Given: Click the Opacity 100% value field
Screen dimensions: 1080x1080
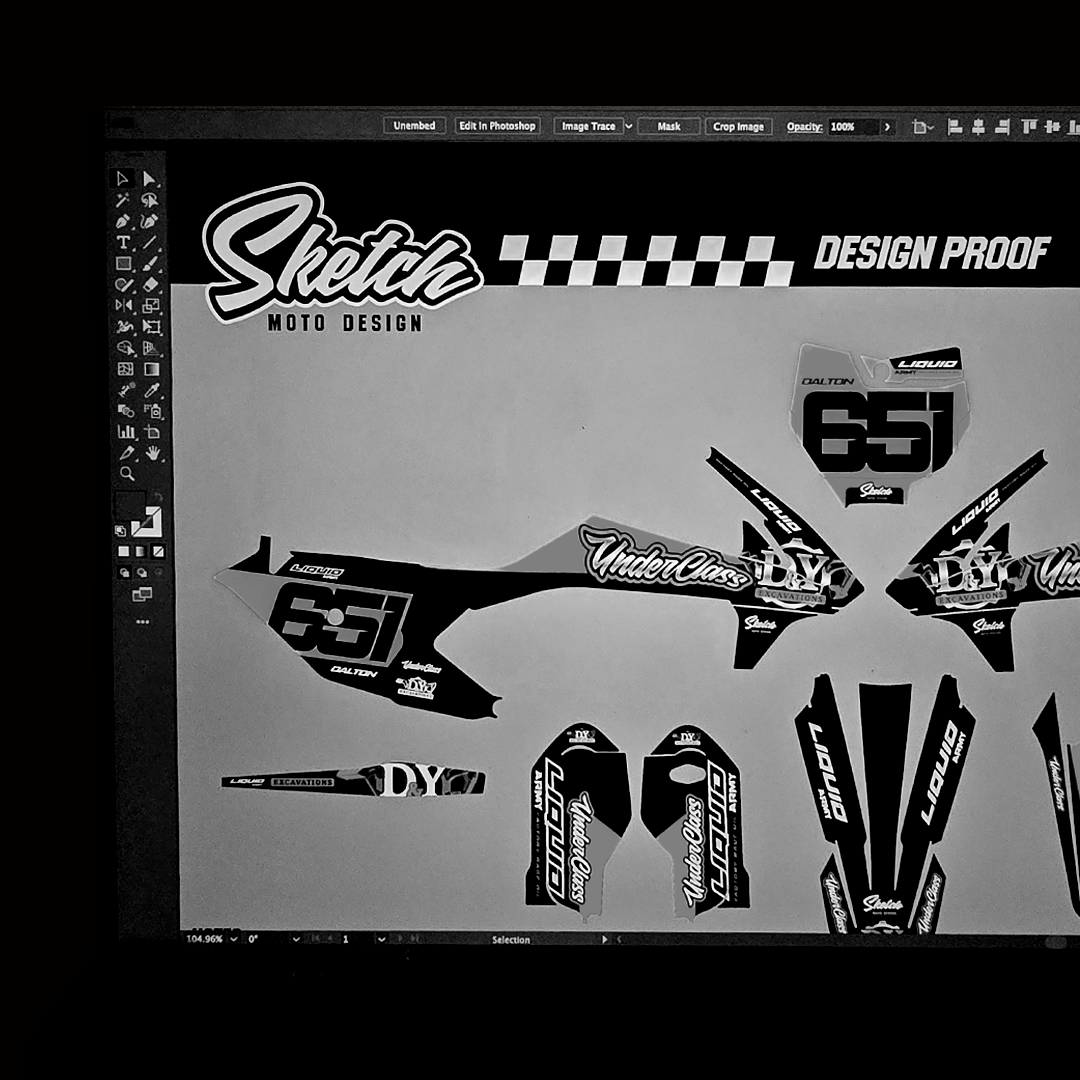Looking at the screenshot, I should (853, 127).
